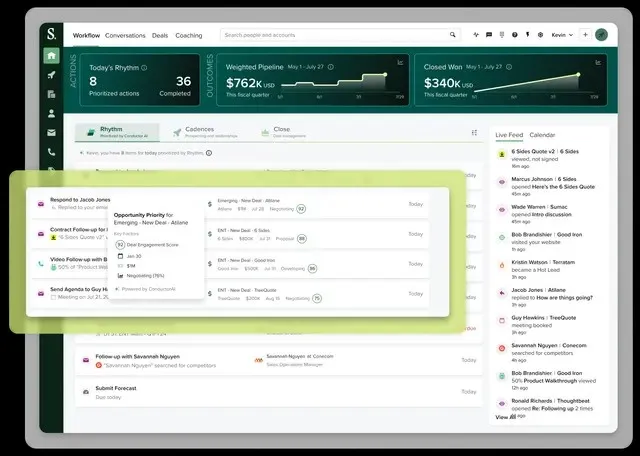Viewport: 640px width, 456px height.
Task: Open the People icon in the sidebar
Action: (51, 113)
